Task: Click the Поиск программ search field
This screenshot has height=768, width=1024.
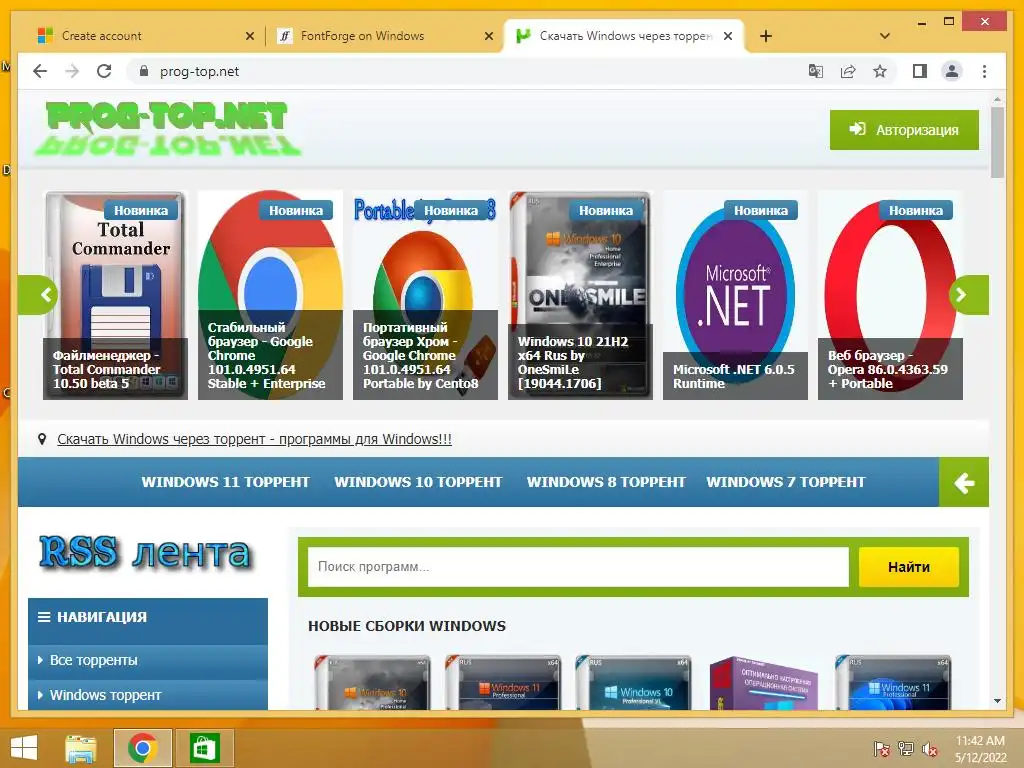Action: (578, 566)
